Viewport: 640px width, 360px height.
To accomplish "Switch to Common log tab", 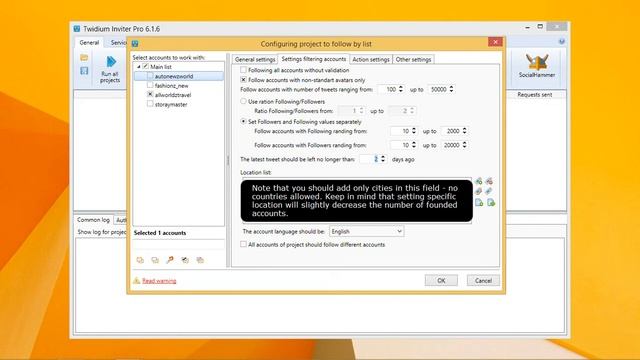I will click(93, 220).
